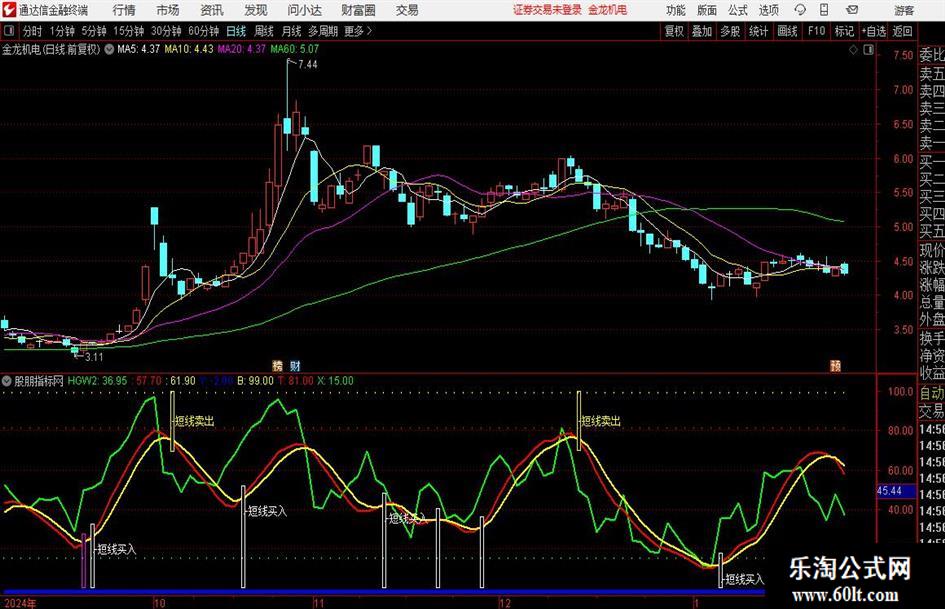Click the first 短线卖出 signal marker
The height and width of the screenshot is (609, 945).
coord(194,421)
